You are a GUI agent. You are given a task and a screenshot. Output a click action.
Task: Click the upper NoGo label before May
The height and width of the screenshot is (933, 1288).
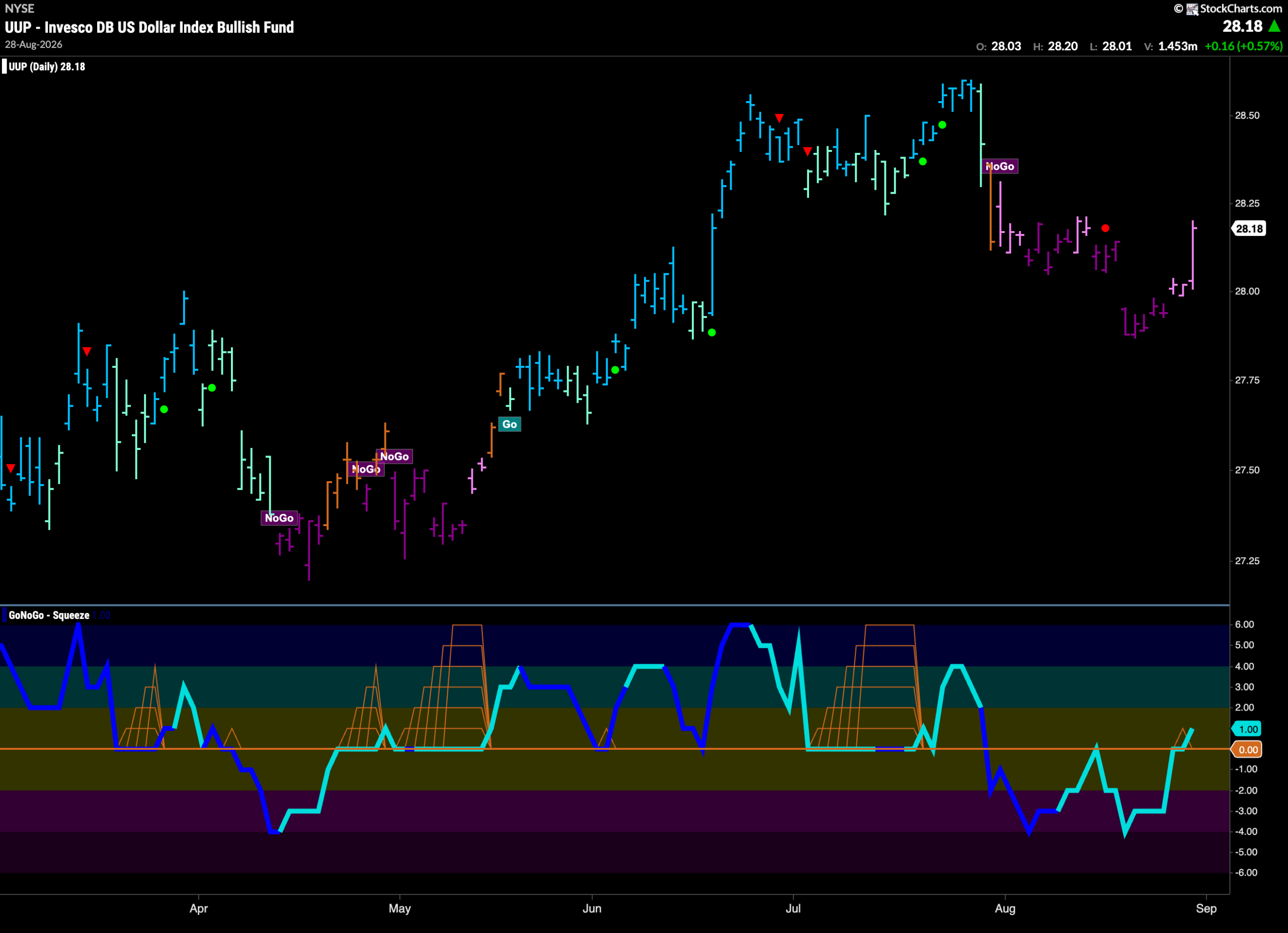(394, 456)
